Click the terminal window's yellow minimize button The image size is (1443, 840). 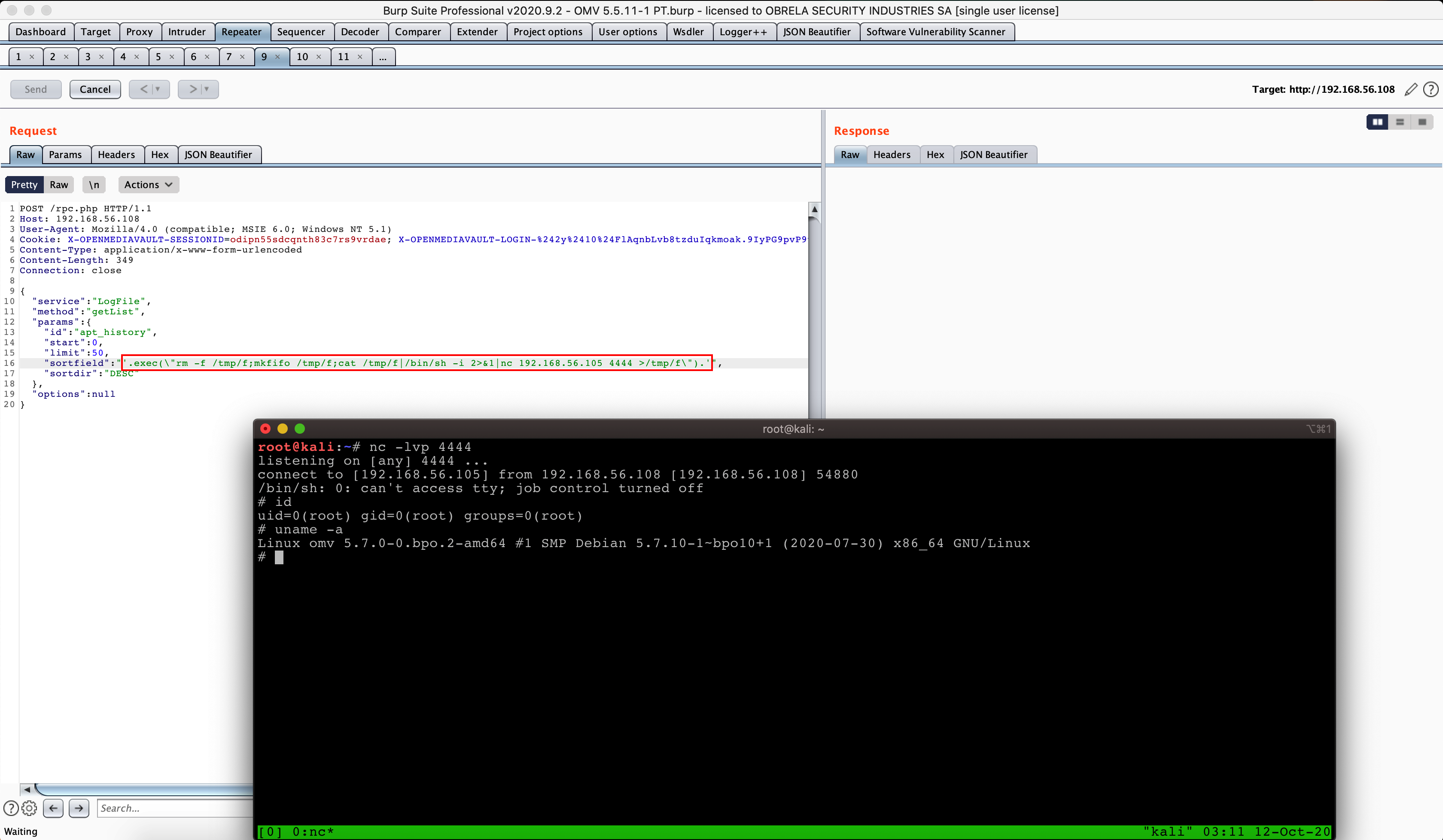click(x=282, y=429)
